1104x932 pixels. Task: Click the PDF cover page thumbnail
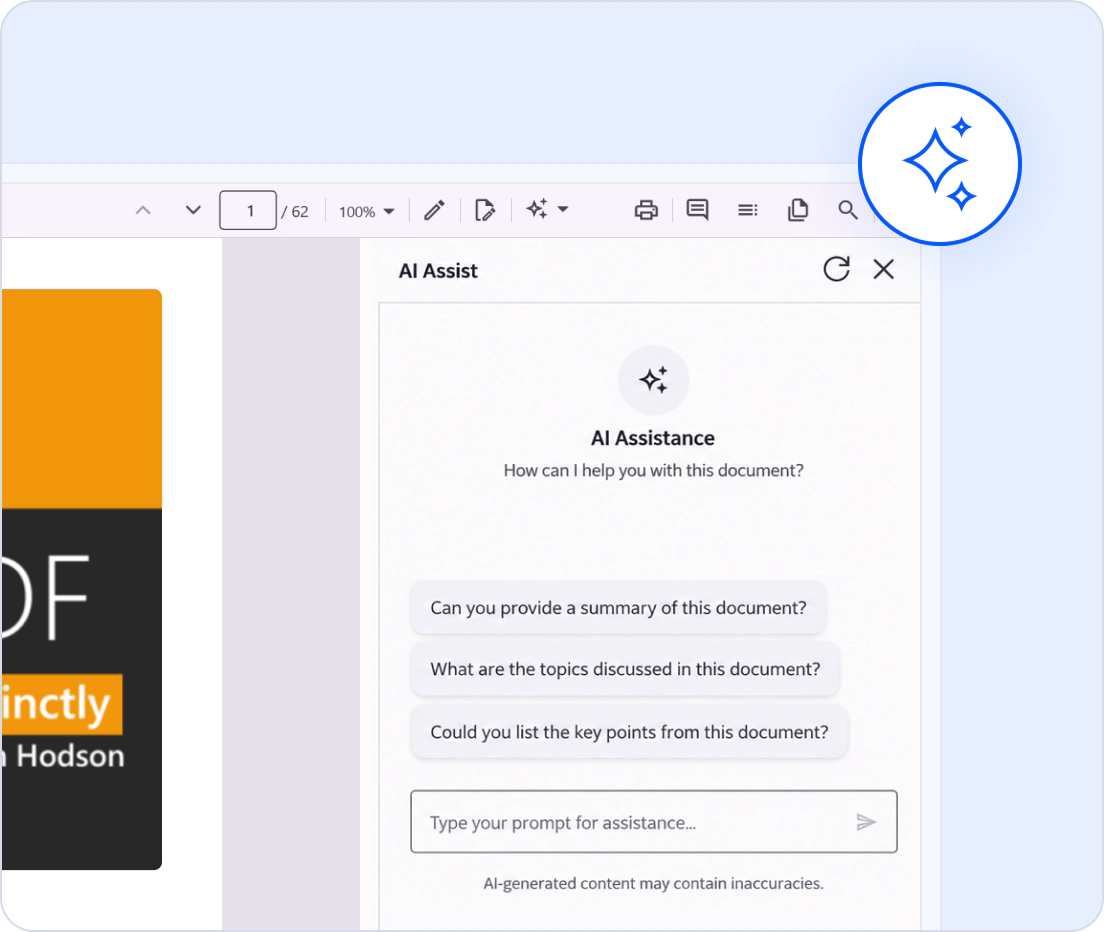[82, 579]
